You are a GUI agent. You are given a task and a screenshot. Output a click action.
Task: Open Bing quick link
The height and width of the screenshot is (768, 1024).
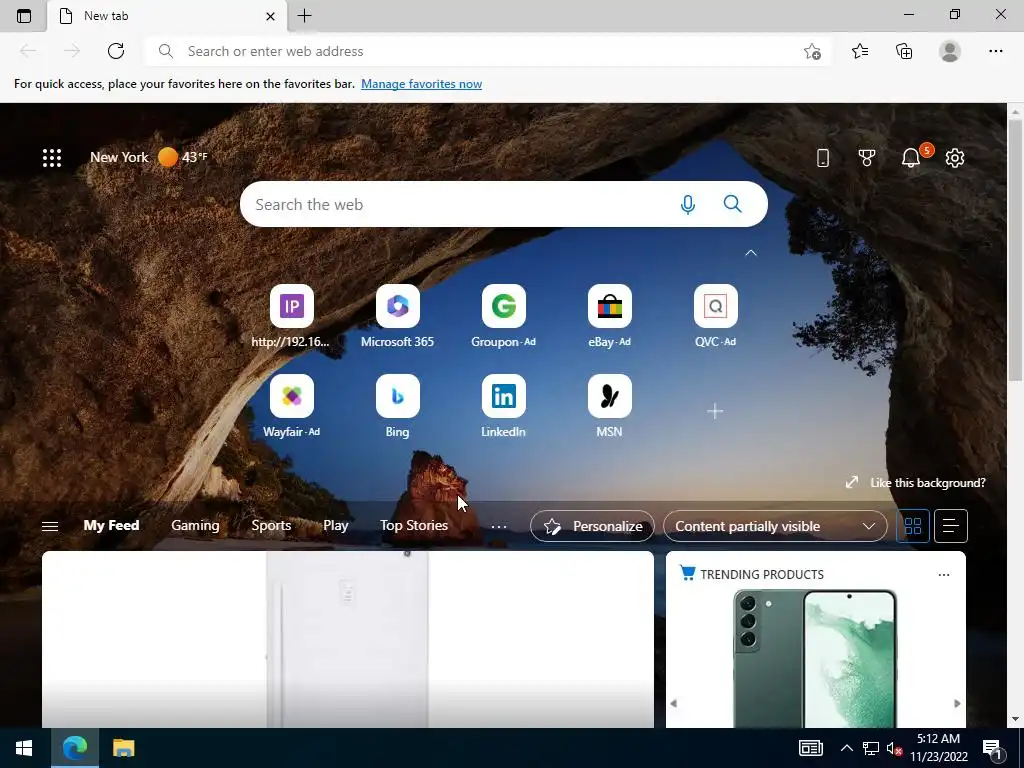397,406
